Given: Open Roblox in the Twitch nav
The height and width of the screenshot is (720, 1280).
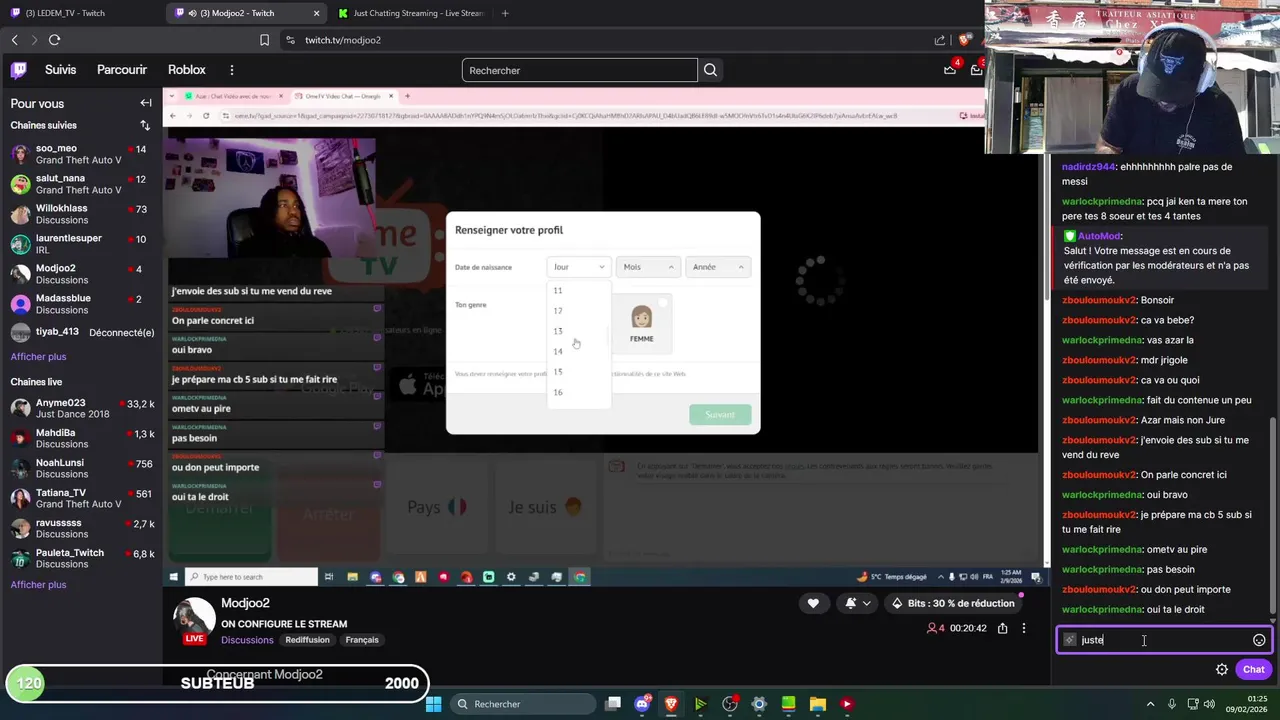Looking at the screenshot, I should 187,70.
